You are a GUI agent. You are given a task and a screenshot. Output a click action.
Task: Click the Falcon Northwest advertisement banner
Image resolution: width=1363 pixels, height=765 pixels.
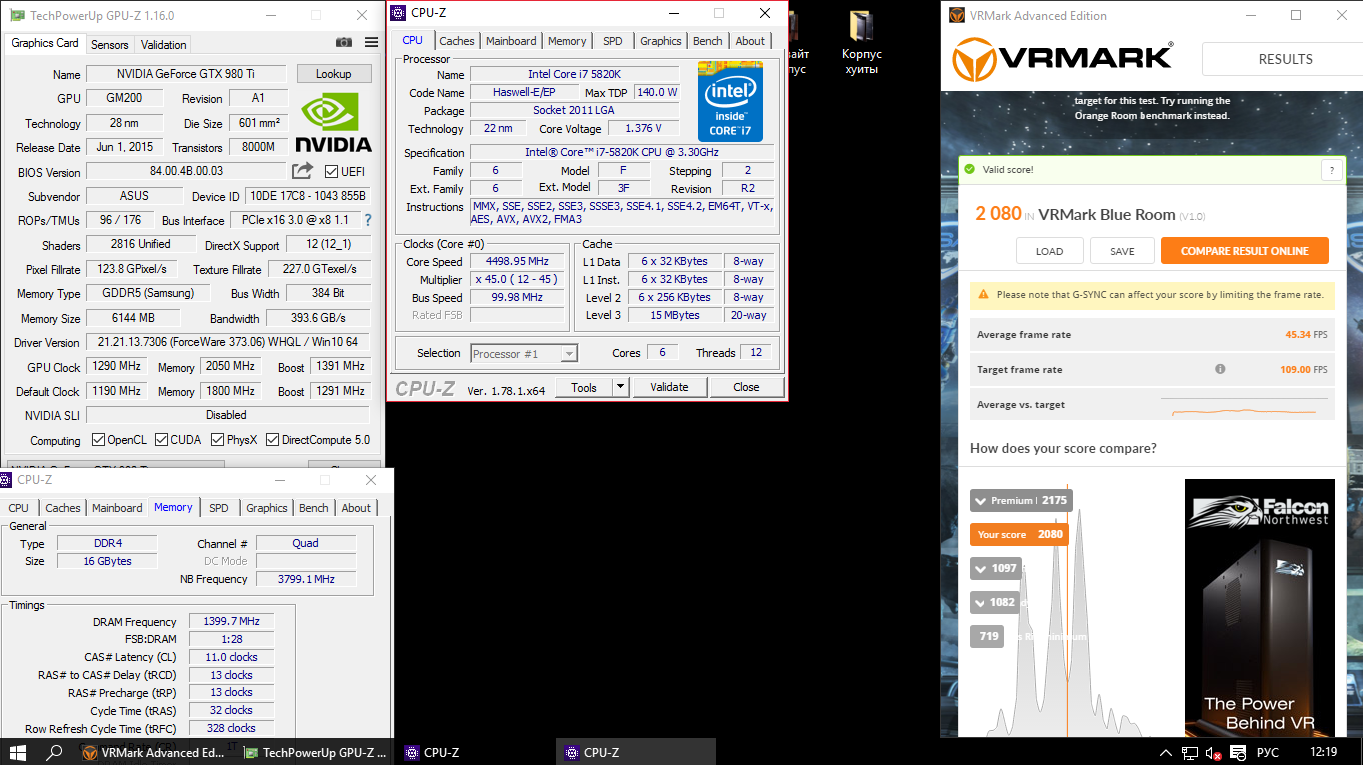[1262, 608]
